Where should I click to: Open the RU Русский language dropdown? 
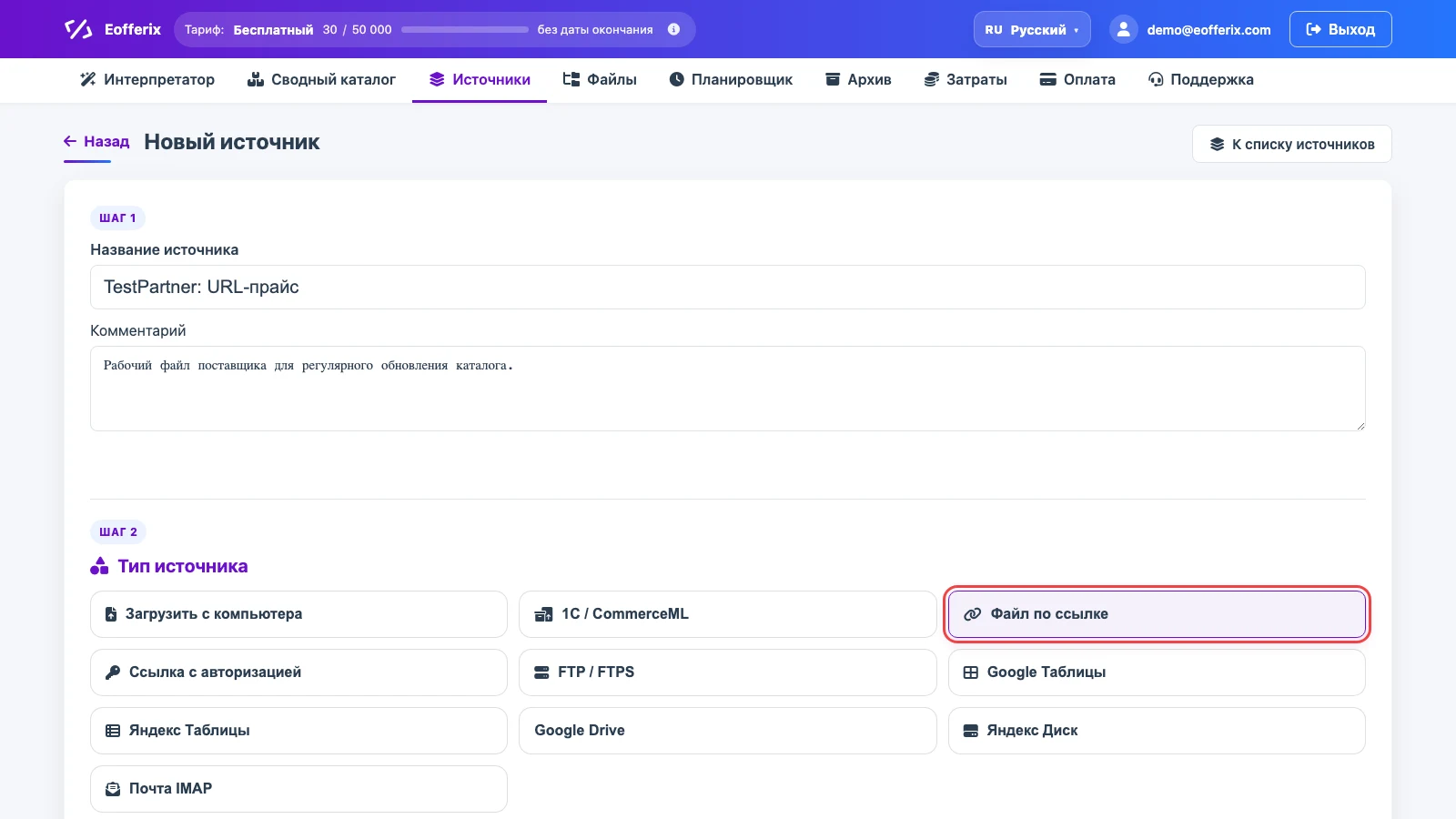click(x=1032, y=29)
